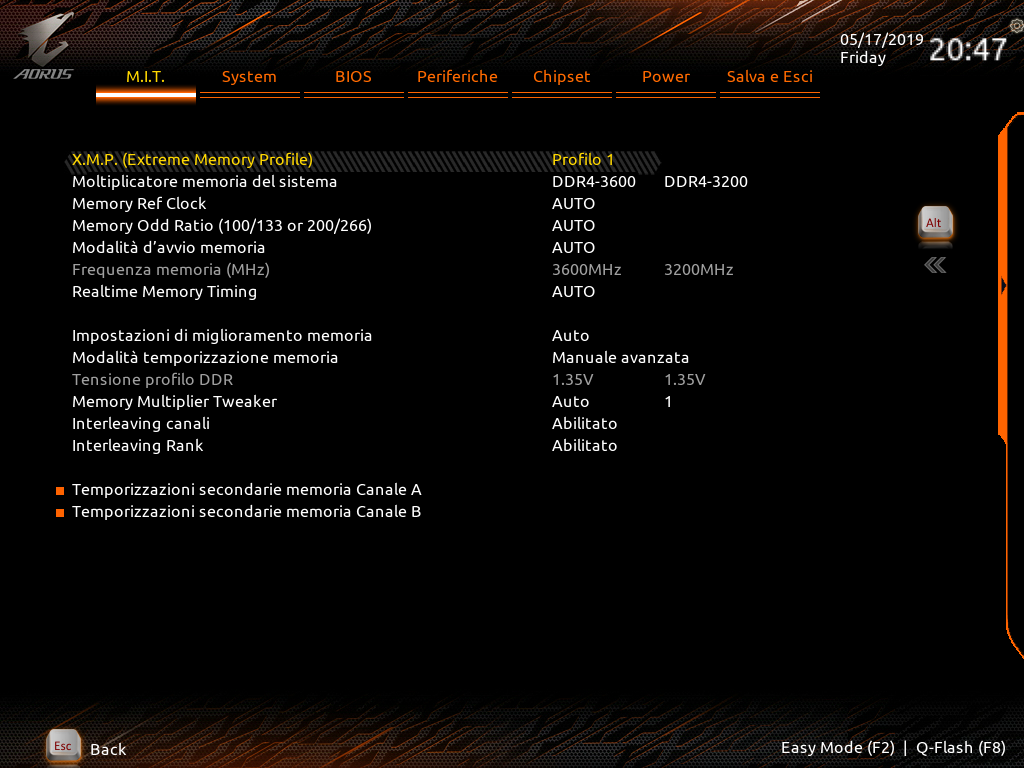Click the AORUS eagle logo
The width and height of the screenshot is (1024, 768).
point(44,47)
